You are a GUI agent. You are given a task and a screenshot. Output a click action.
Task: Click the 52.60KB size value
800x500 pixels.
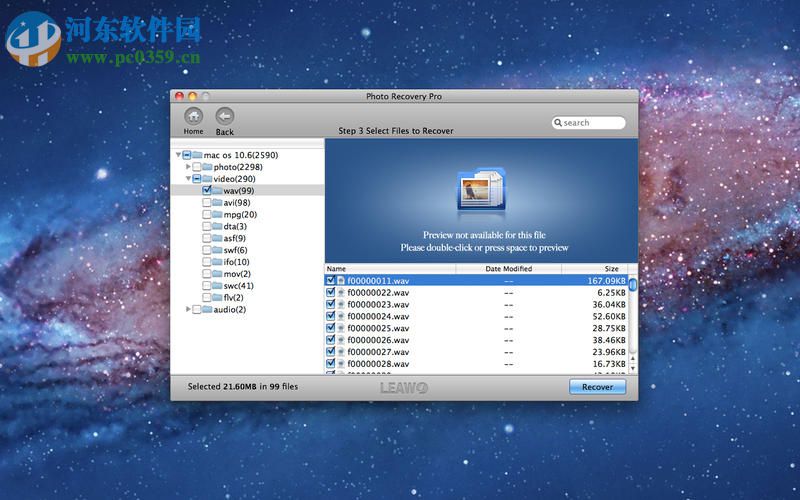point(609,316)
